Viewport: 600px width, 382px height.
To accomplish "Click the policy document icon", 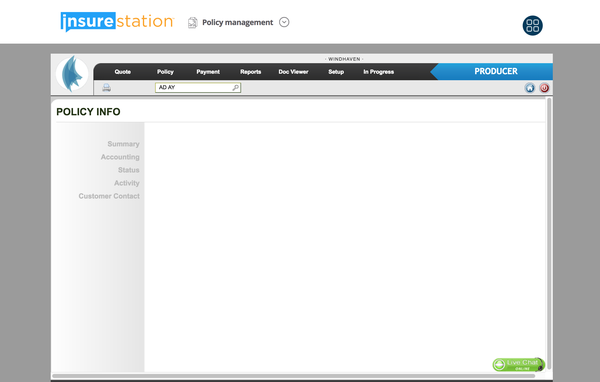I will 192,23.
